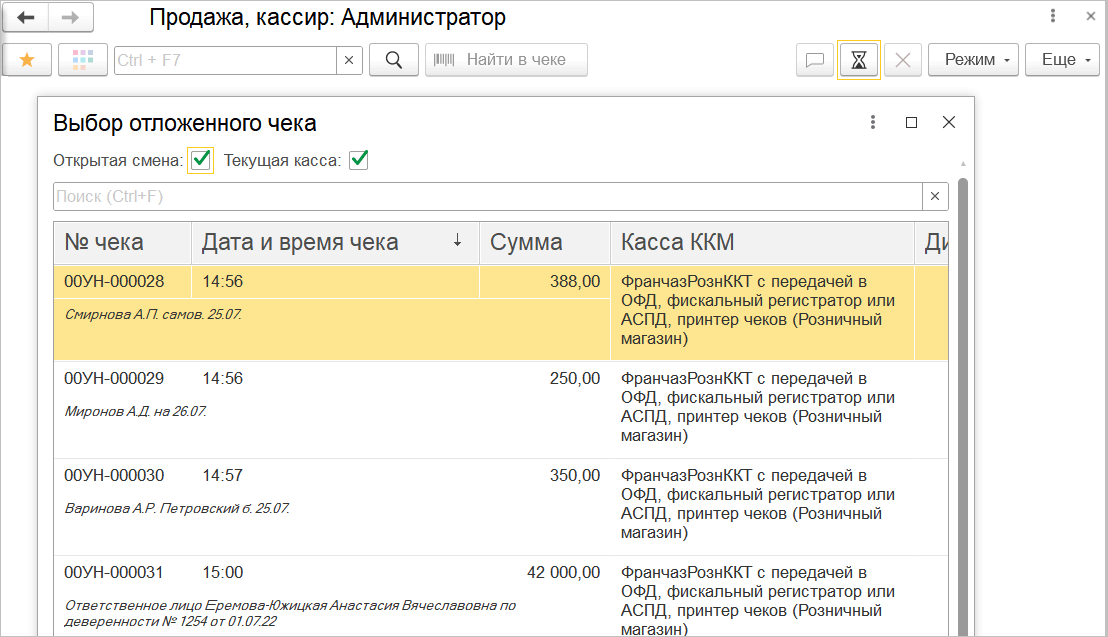Toggle the 'Текущая касса' checkbox

(359, 160)
